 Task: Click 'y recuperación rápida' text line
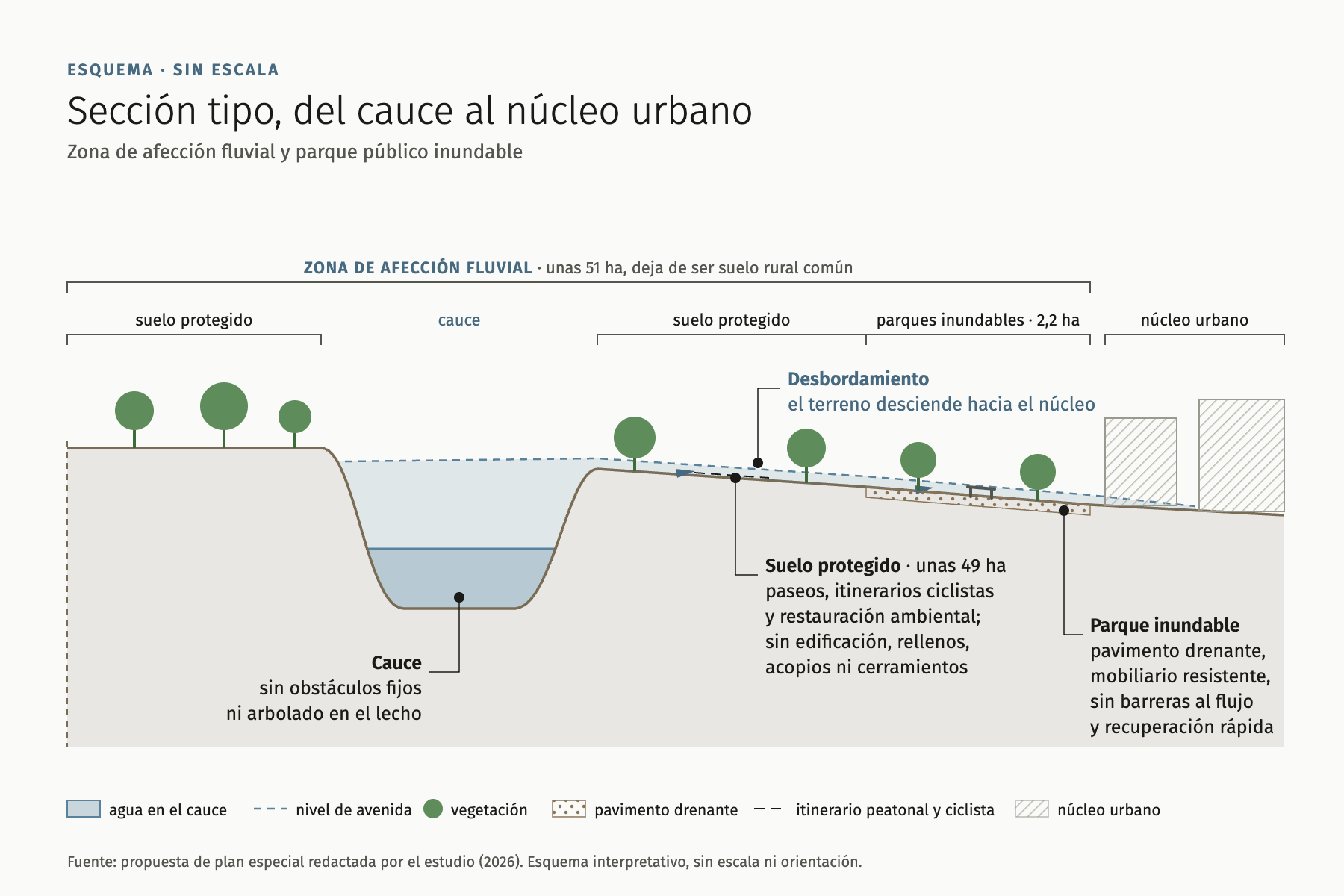pyautogui.click(x=1182, y=727)
